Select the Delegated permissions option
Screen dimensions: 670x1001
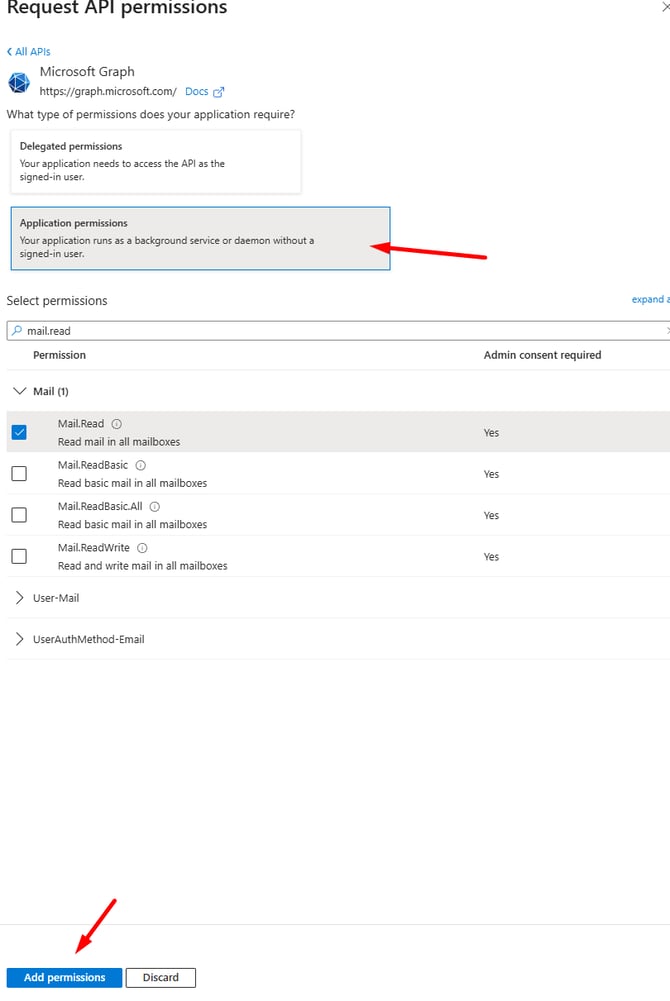tap(155, 161)
